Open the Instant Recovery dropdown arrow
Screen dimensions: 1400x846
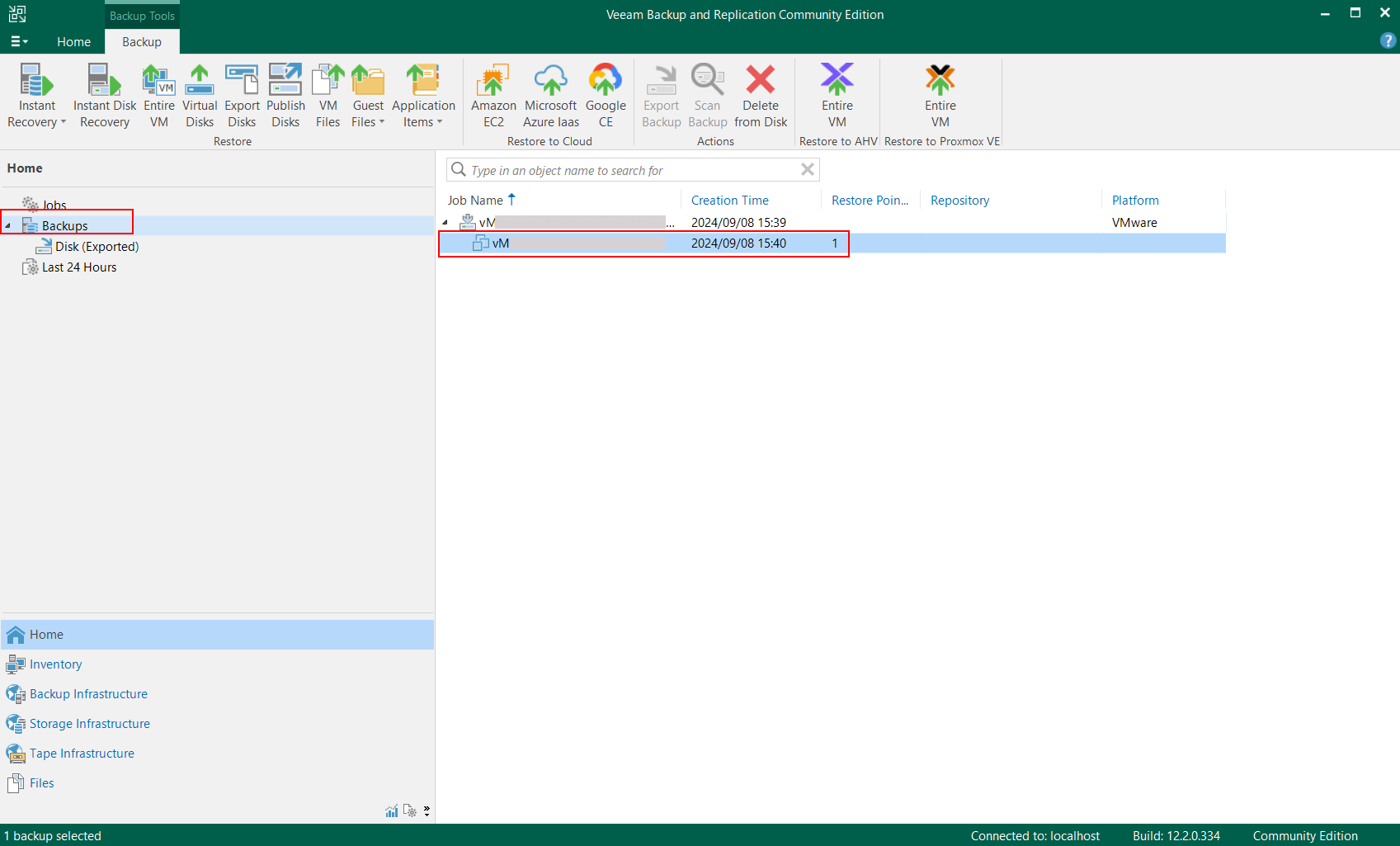(x=64, y=122)
